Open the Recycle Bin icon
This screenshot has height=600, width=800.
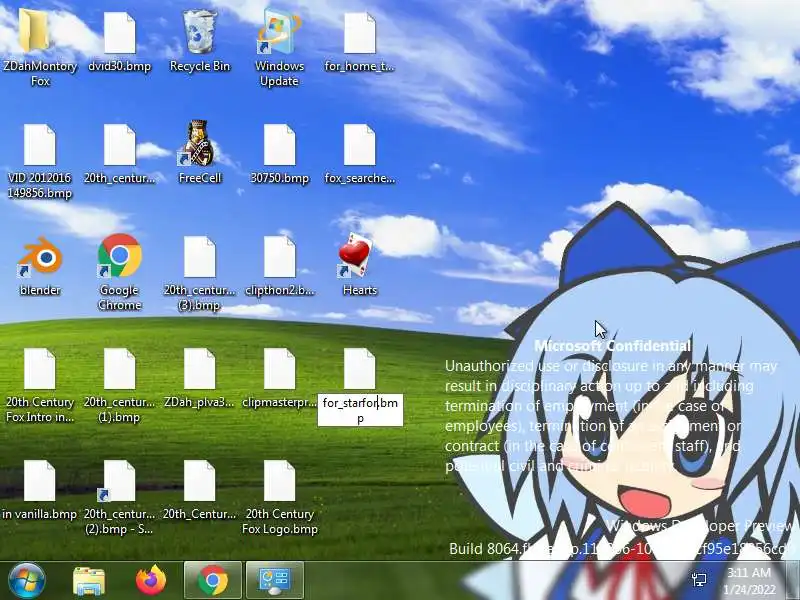tap(199, 32)
